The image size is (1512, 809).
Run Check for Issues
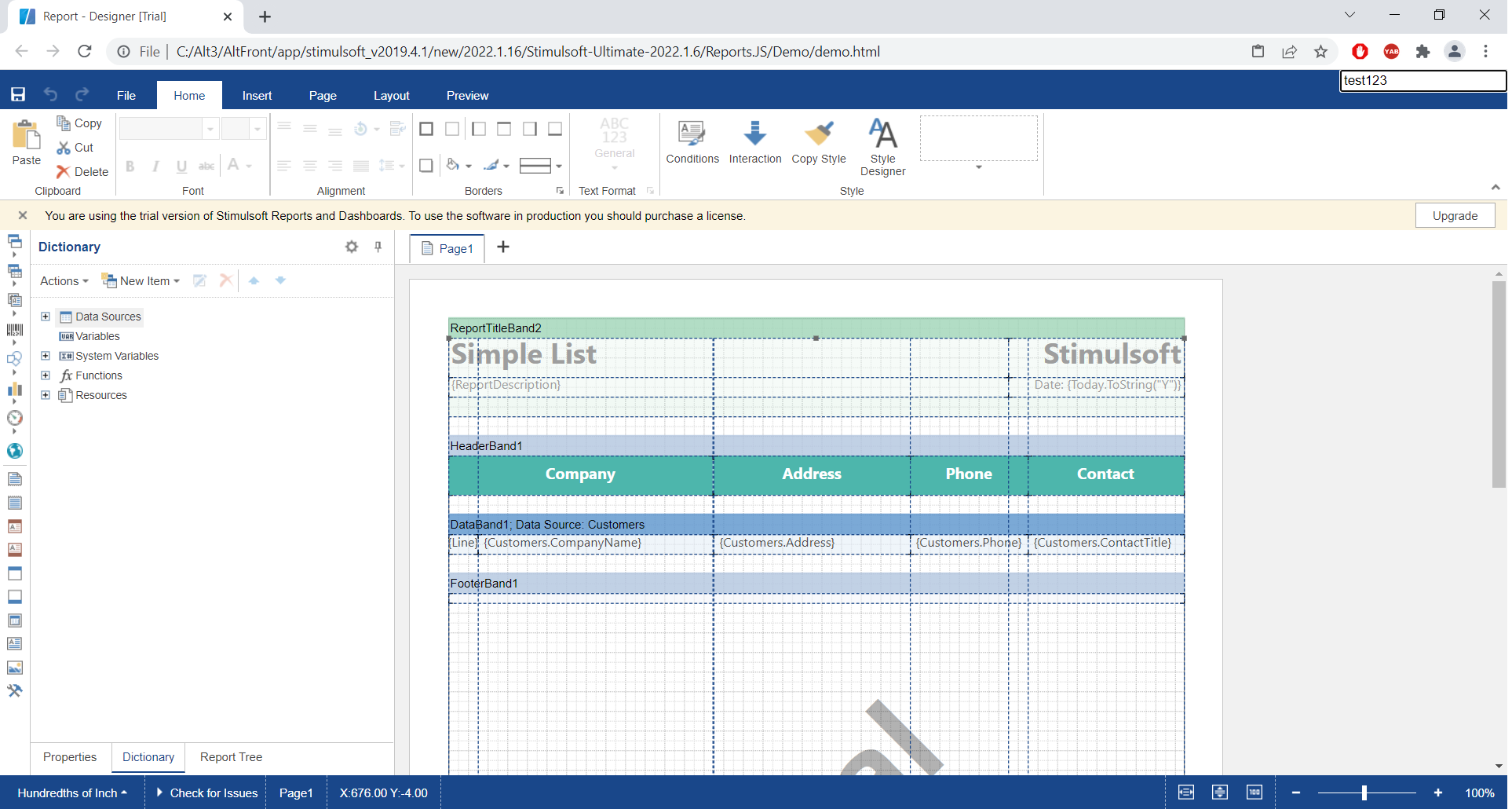point(207,793)
